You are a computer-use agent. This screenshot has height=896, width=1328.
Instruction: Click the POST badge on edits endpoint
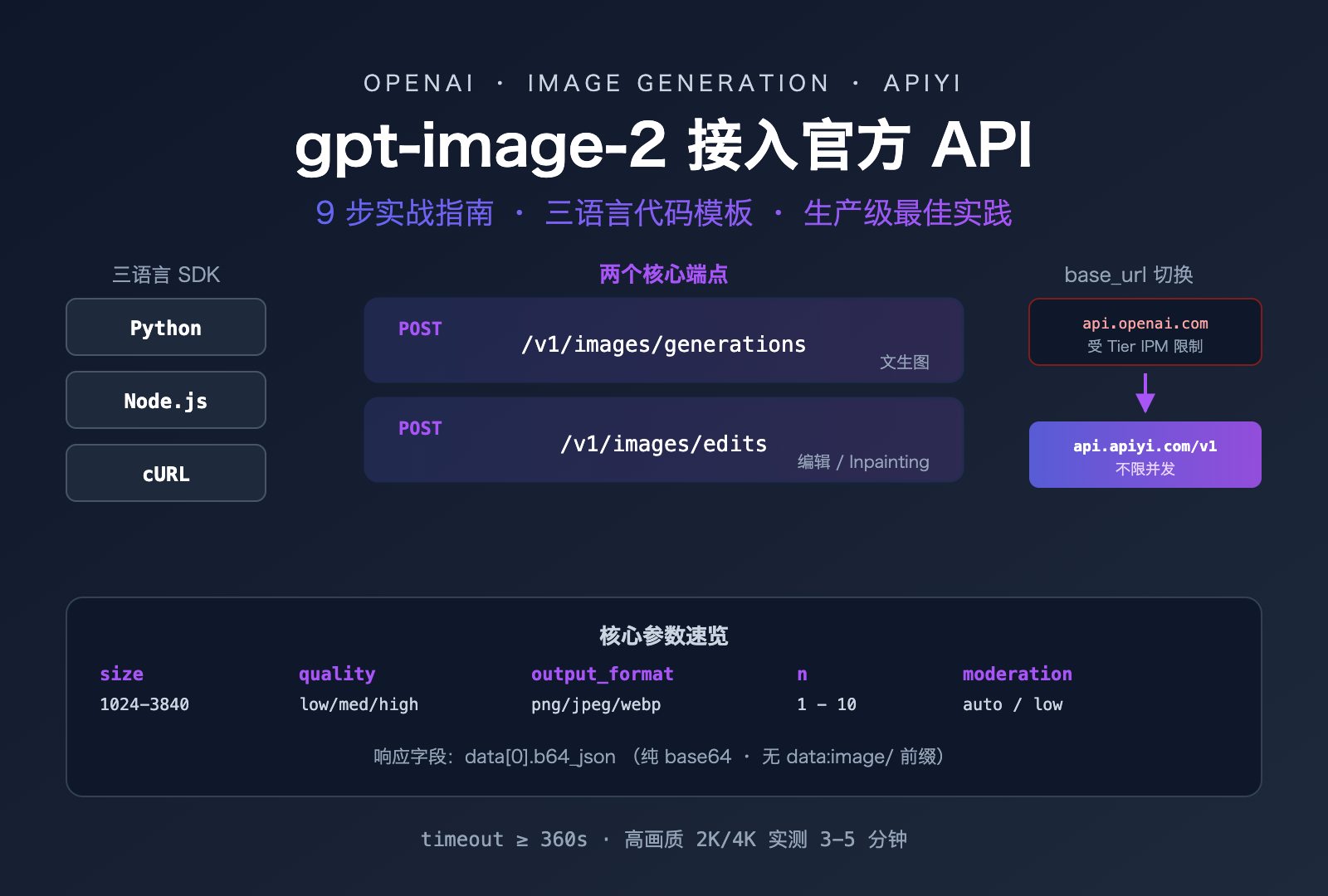tap(419, 428)
